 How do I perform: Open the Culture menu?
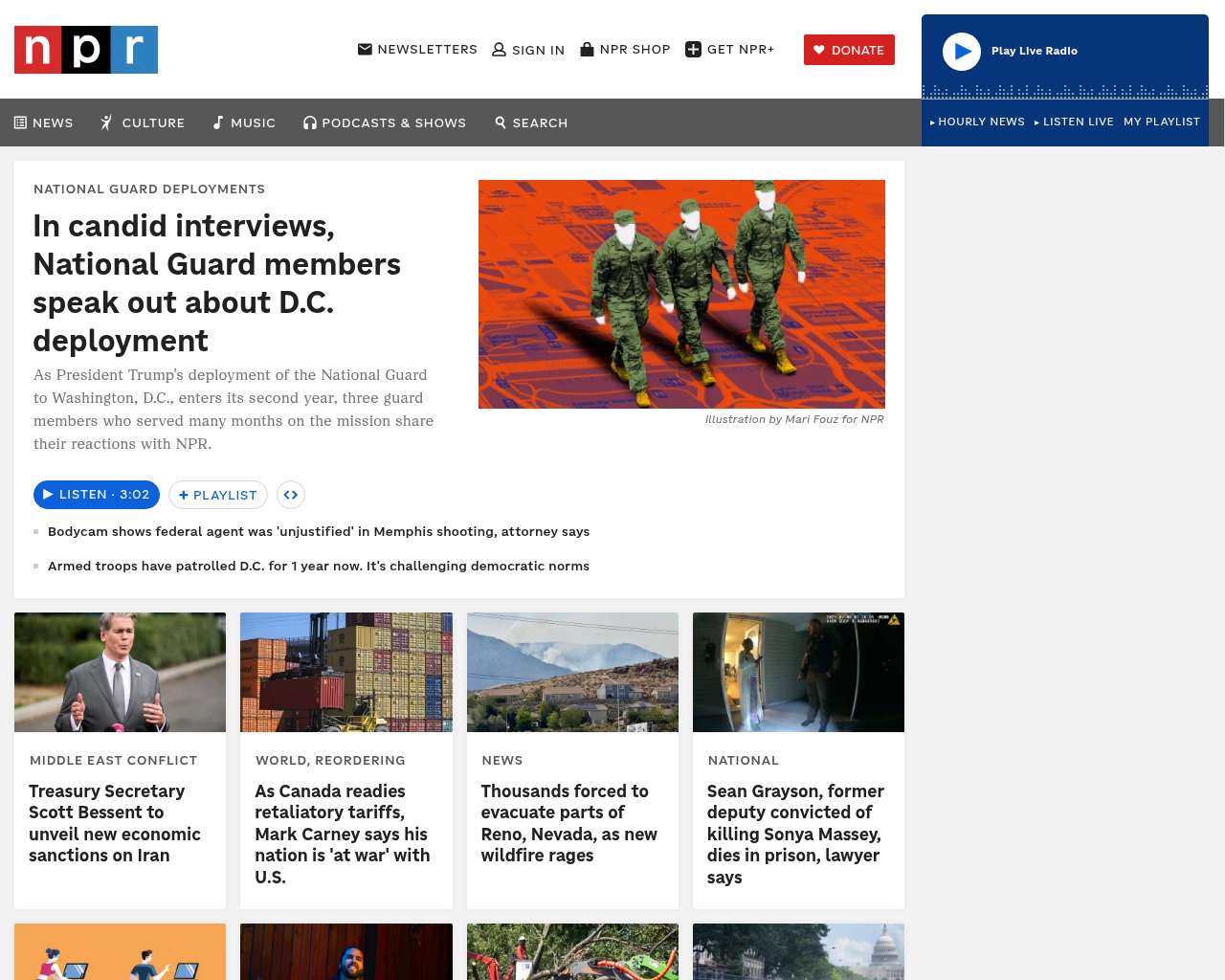143,122
